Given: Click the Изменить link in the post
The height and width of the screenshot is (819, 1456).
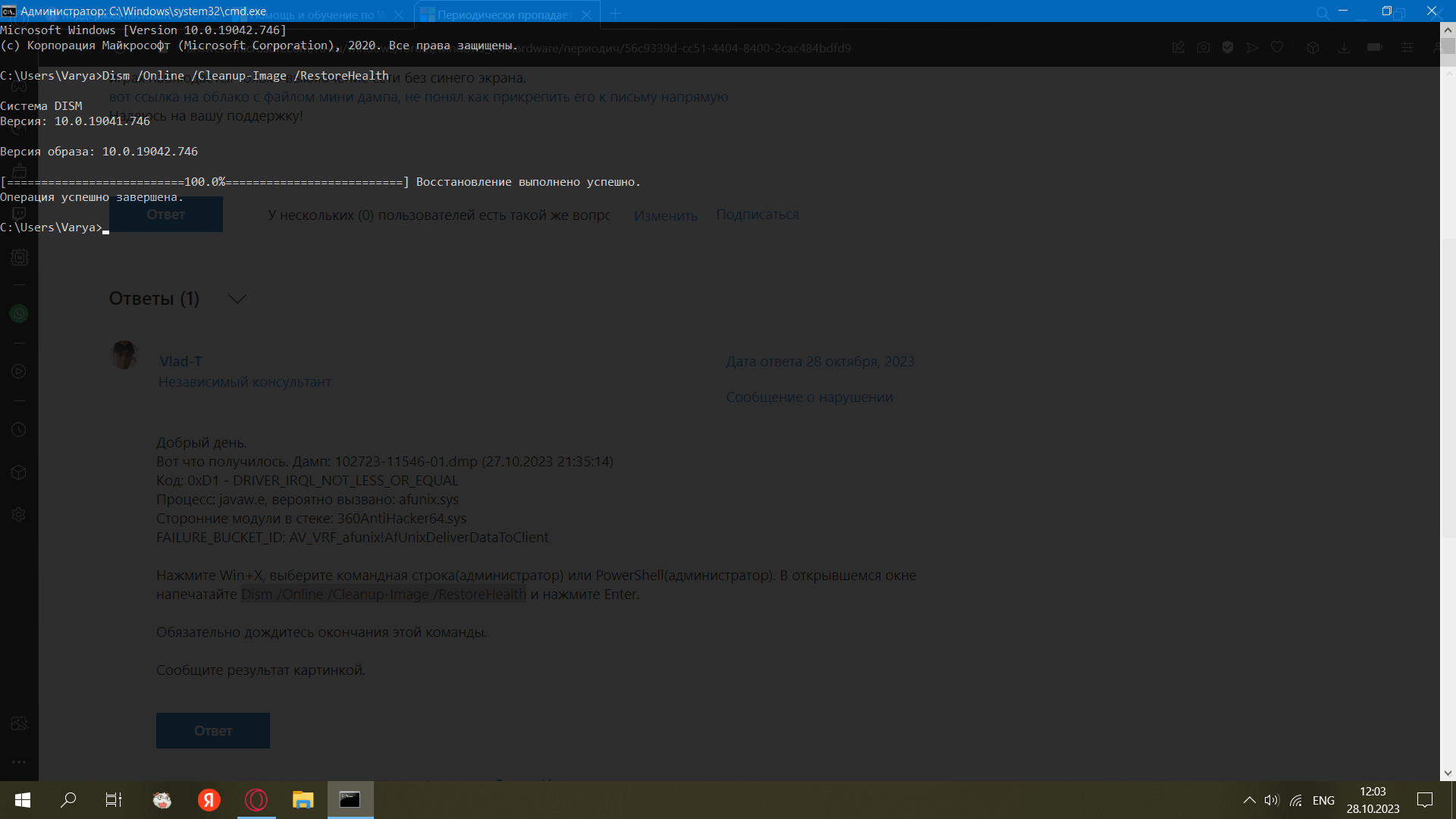Looking at the screenshot, I should point(665,215).
